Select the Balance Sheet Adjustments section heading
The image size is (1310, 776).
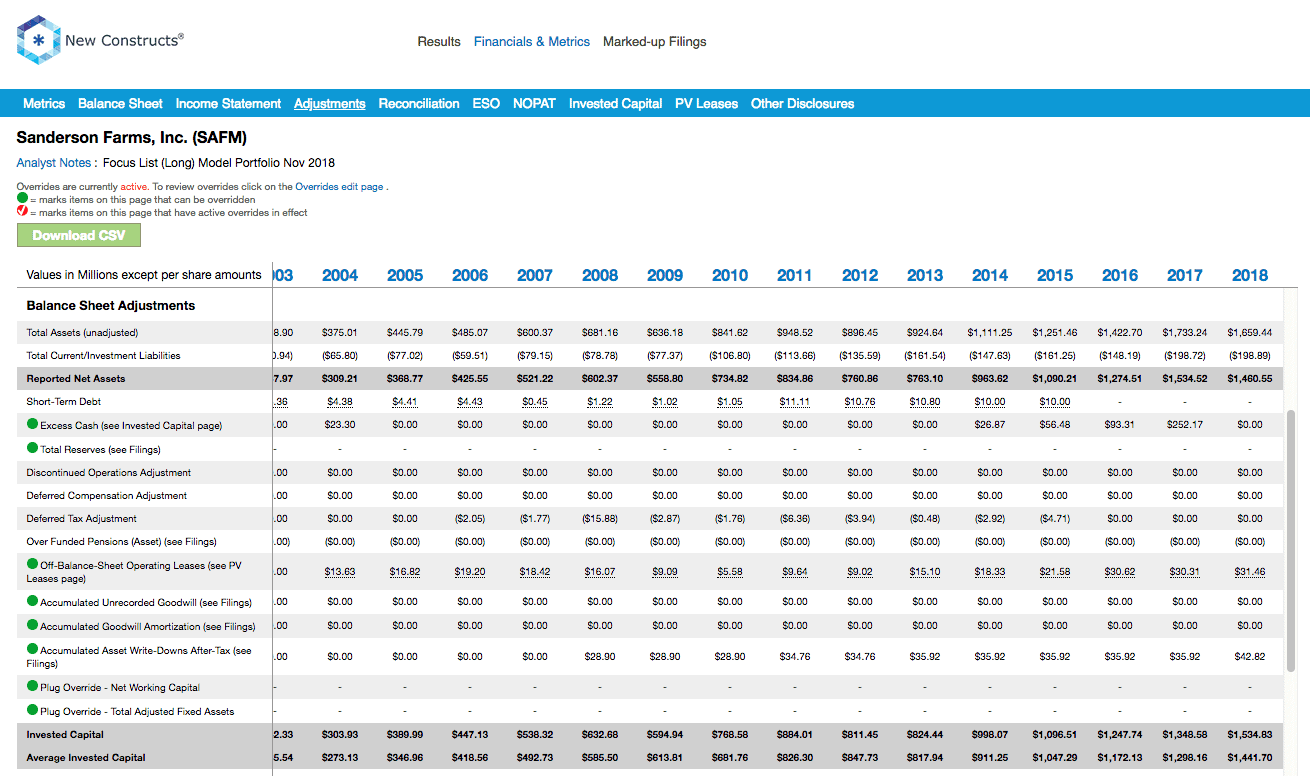pos(111,306)
